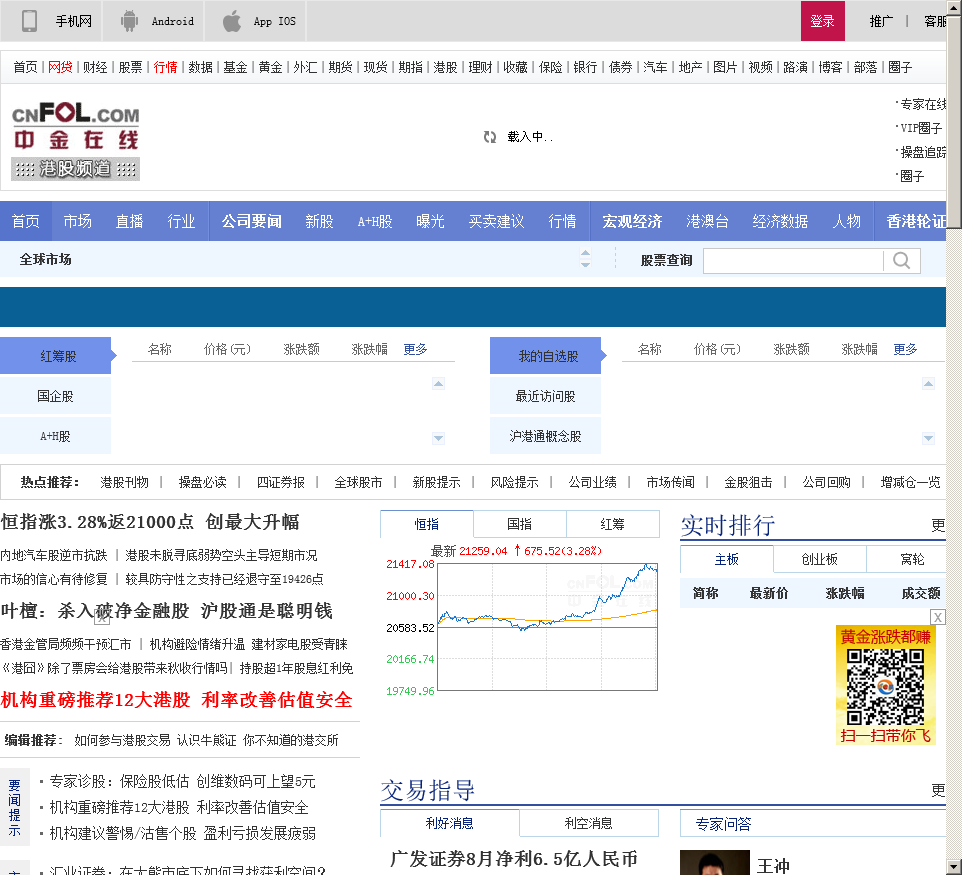Open 专家诊股：保险股低估 article

pyautogui.click(x=182, y=781)
